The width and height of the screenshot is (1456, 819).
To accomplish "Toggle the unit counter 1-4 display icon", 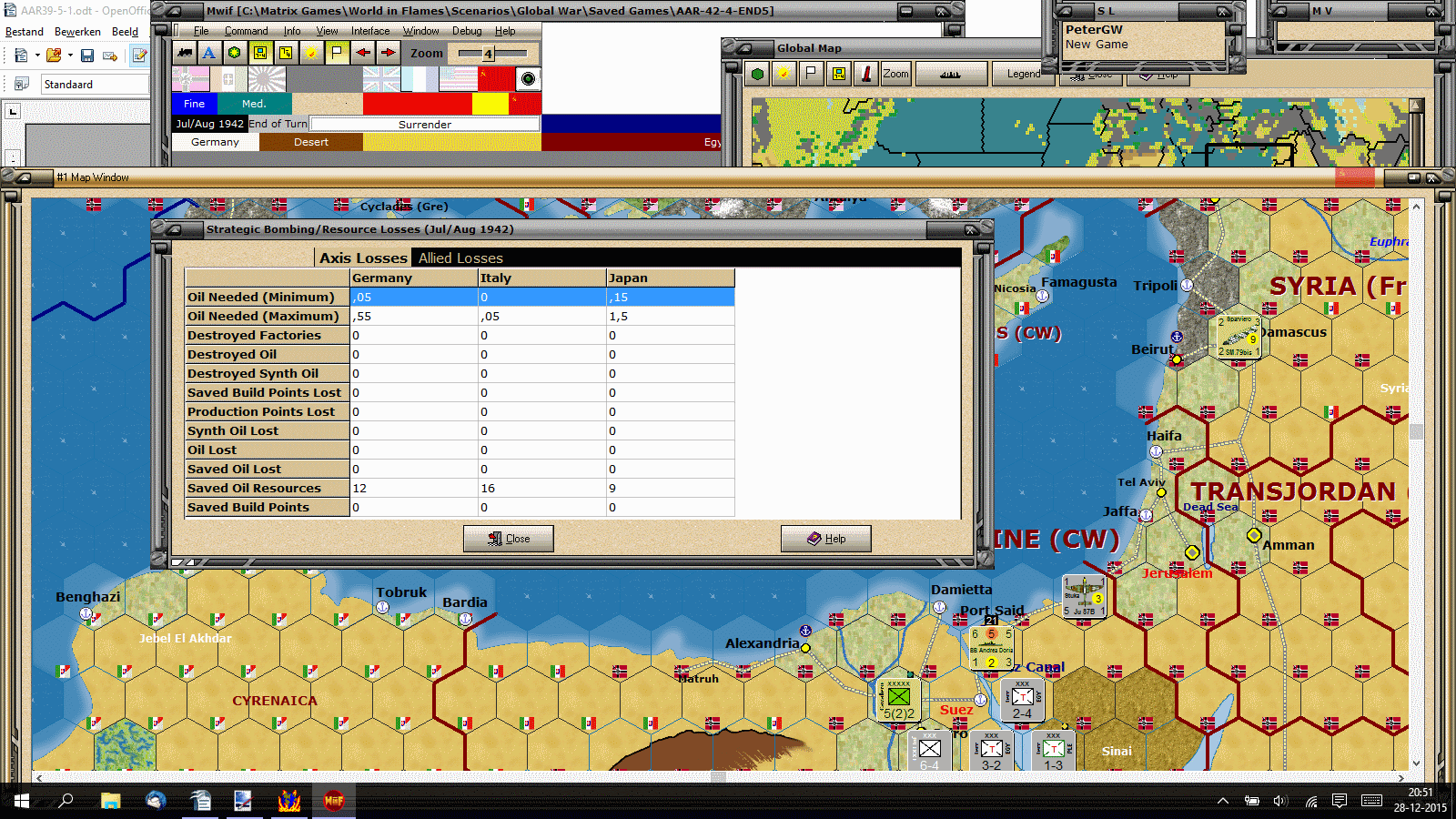I will 260,53.
